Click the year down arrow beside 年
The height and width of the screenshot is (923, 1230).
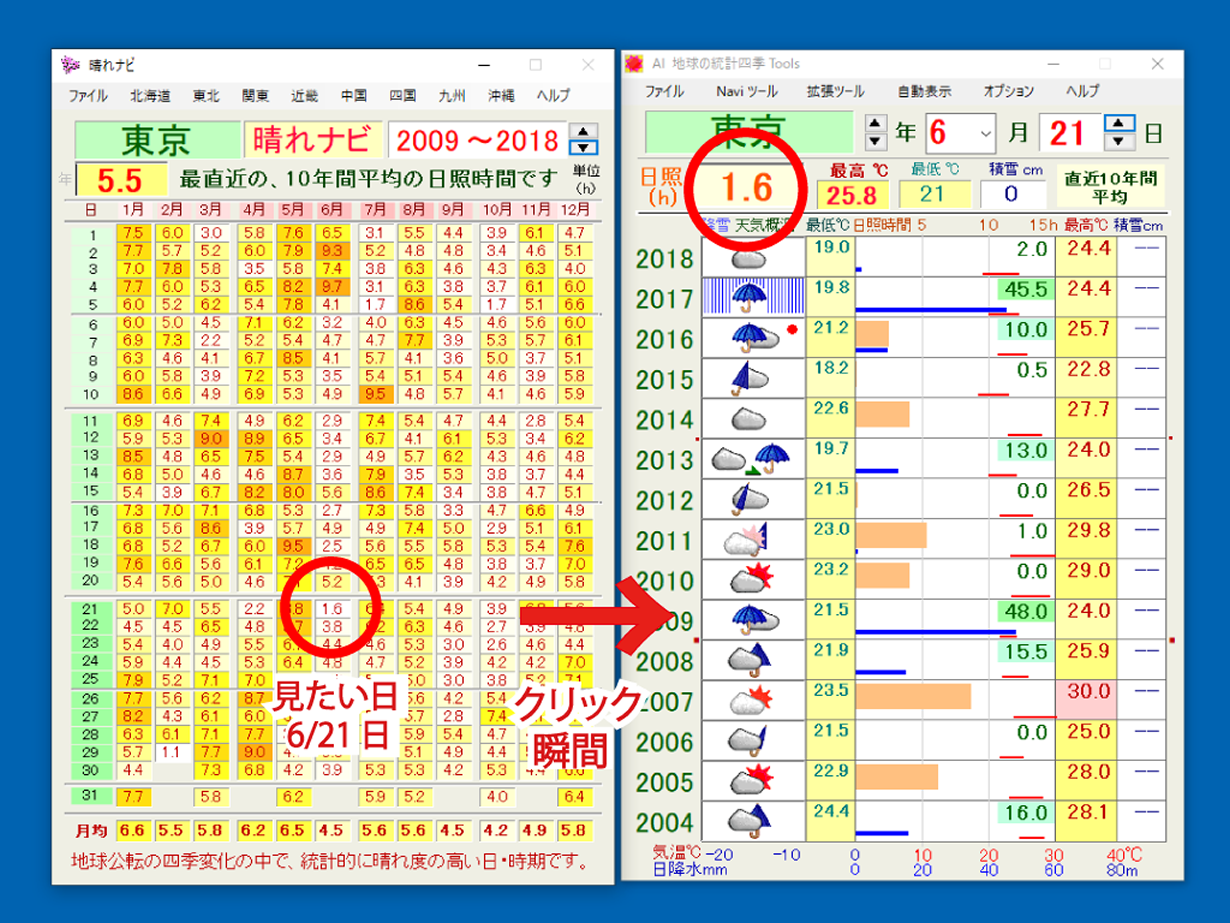point(875,141)
